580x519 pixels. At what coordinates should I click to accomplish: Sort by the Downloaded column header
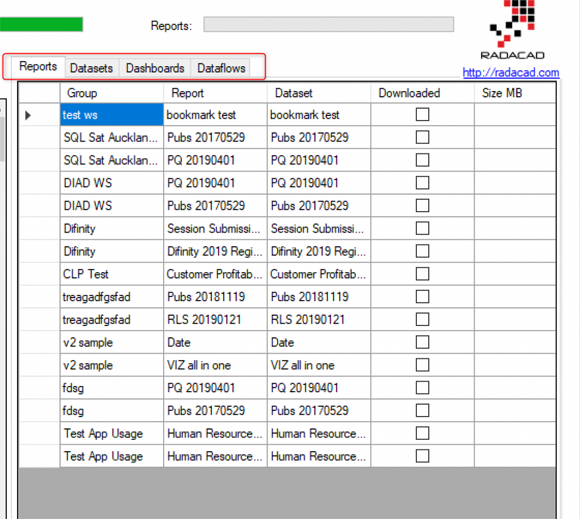tap(422, 93)
